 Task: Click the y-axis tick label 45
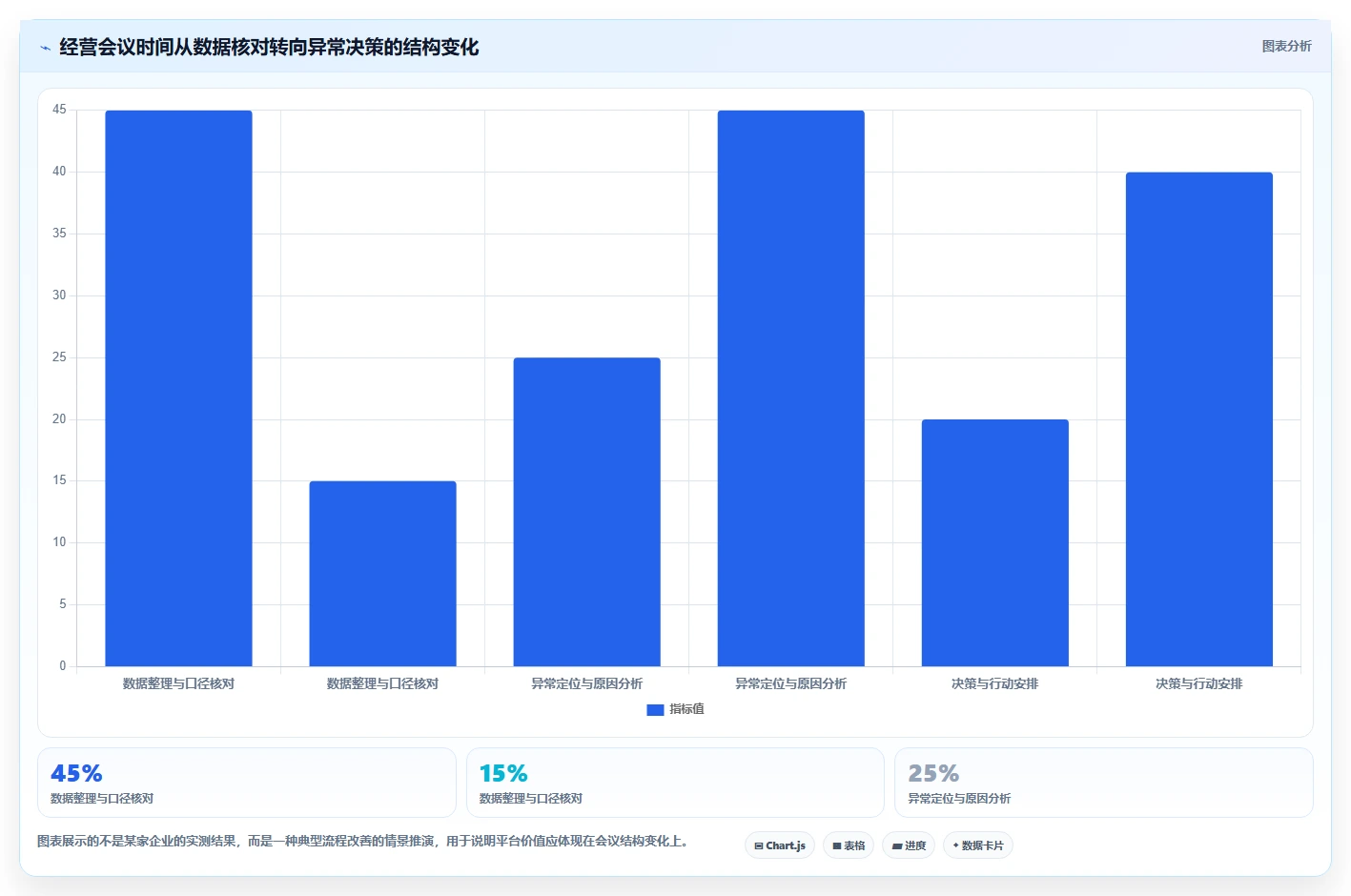tap(59, 110)
